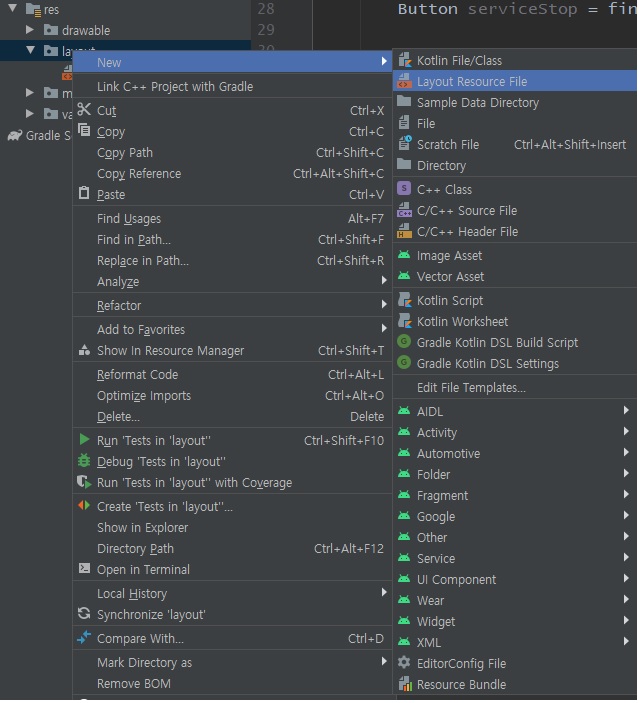Screen dimensions: 639x703
Task: Select Directory Path menu entry
Action: pyautogui.click(x=232, y=548)
